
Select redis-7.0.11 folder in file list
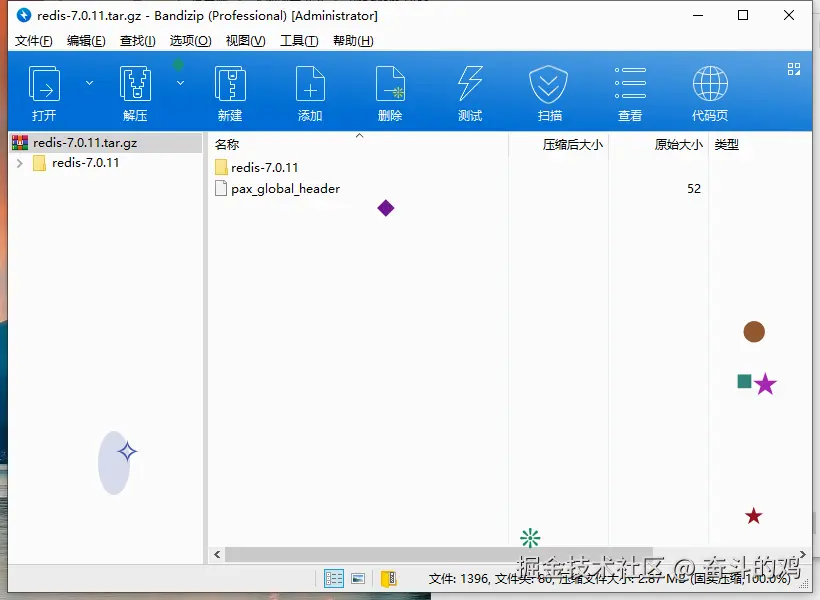[x=265, y=168]
